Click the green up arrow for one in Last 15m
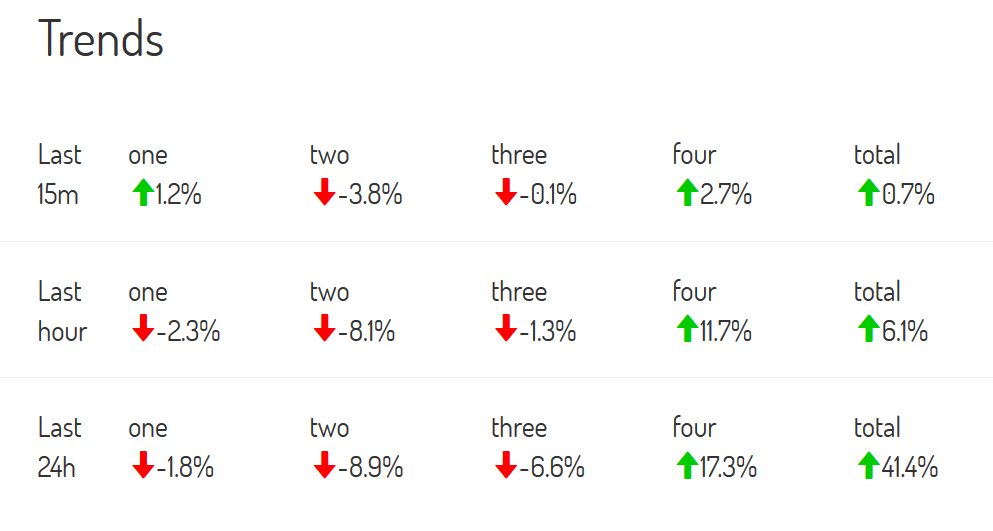 coord(143,192)
